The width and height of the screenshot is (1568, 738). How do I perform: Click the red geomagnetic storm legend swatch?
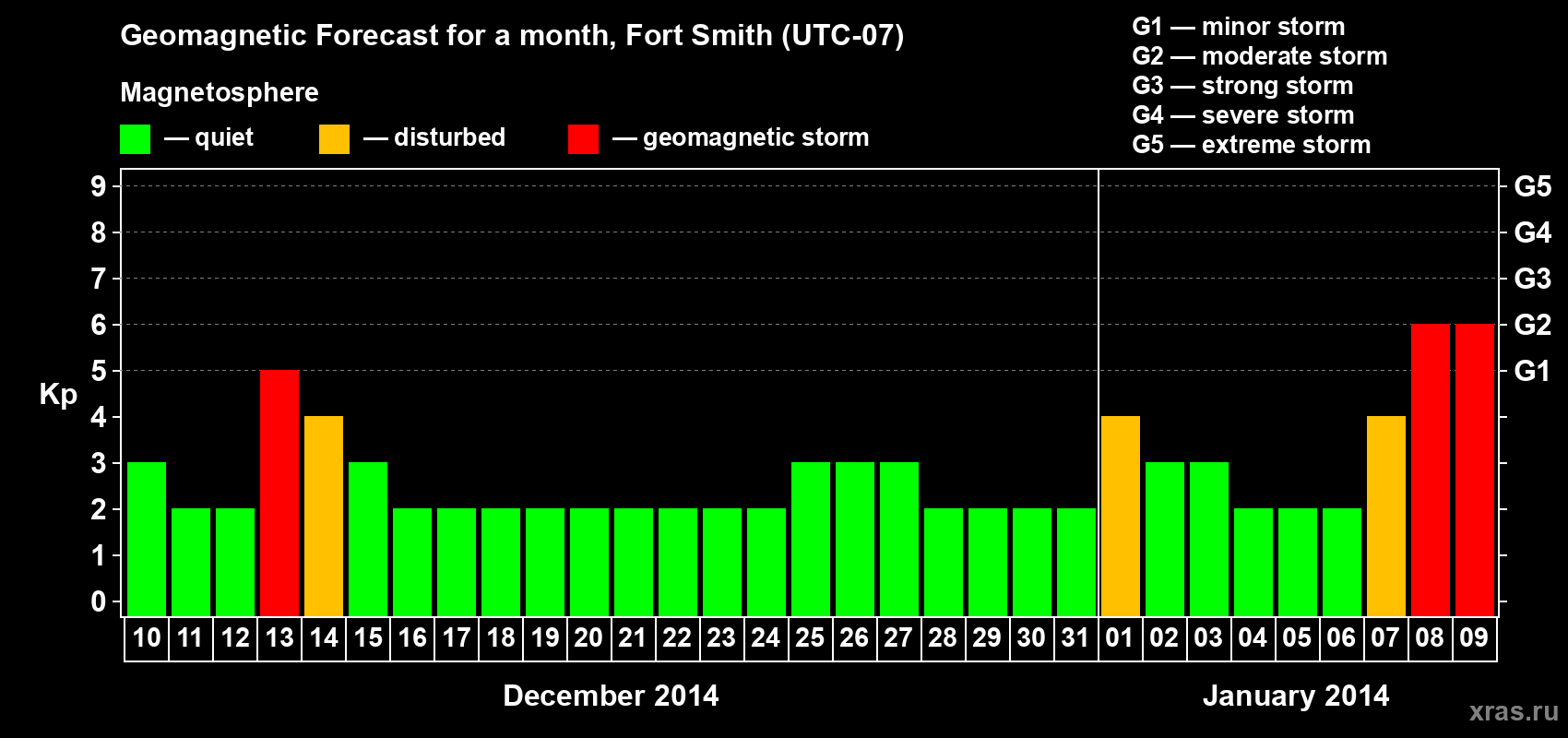(583, 139)
